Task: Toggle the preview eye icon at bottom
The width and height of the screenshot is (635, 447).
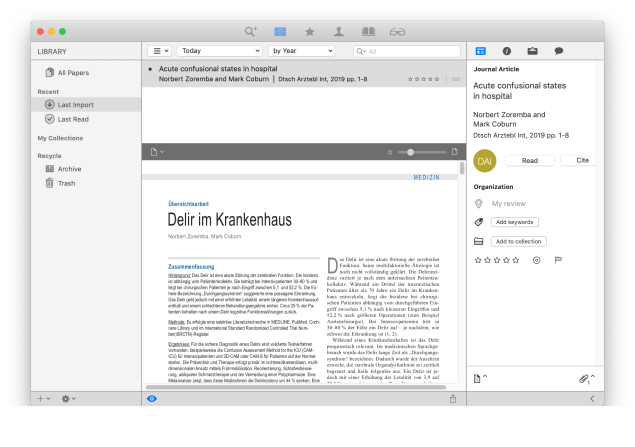Action: click(x=152, y=398)
